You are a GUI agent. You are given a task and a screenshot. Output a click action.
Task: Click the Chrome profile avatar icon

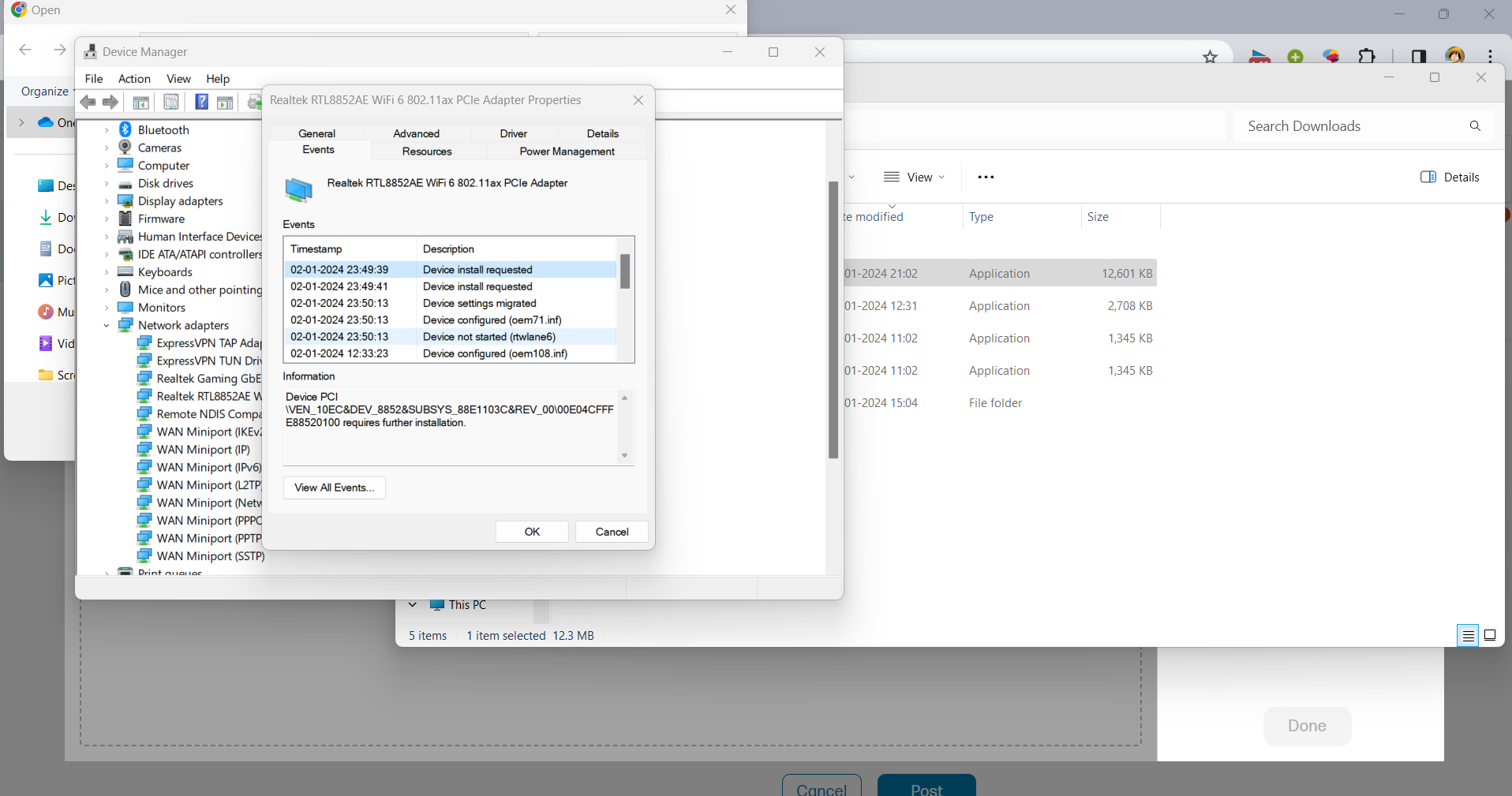click(1455, 55)
